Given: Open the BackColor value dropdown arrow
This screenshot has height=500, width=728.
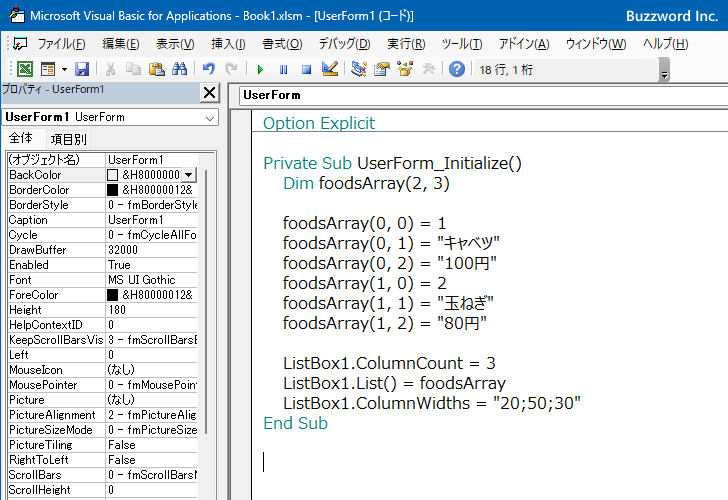Looking at the screenshot, I should point(188,175).
